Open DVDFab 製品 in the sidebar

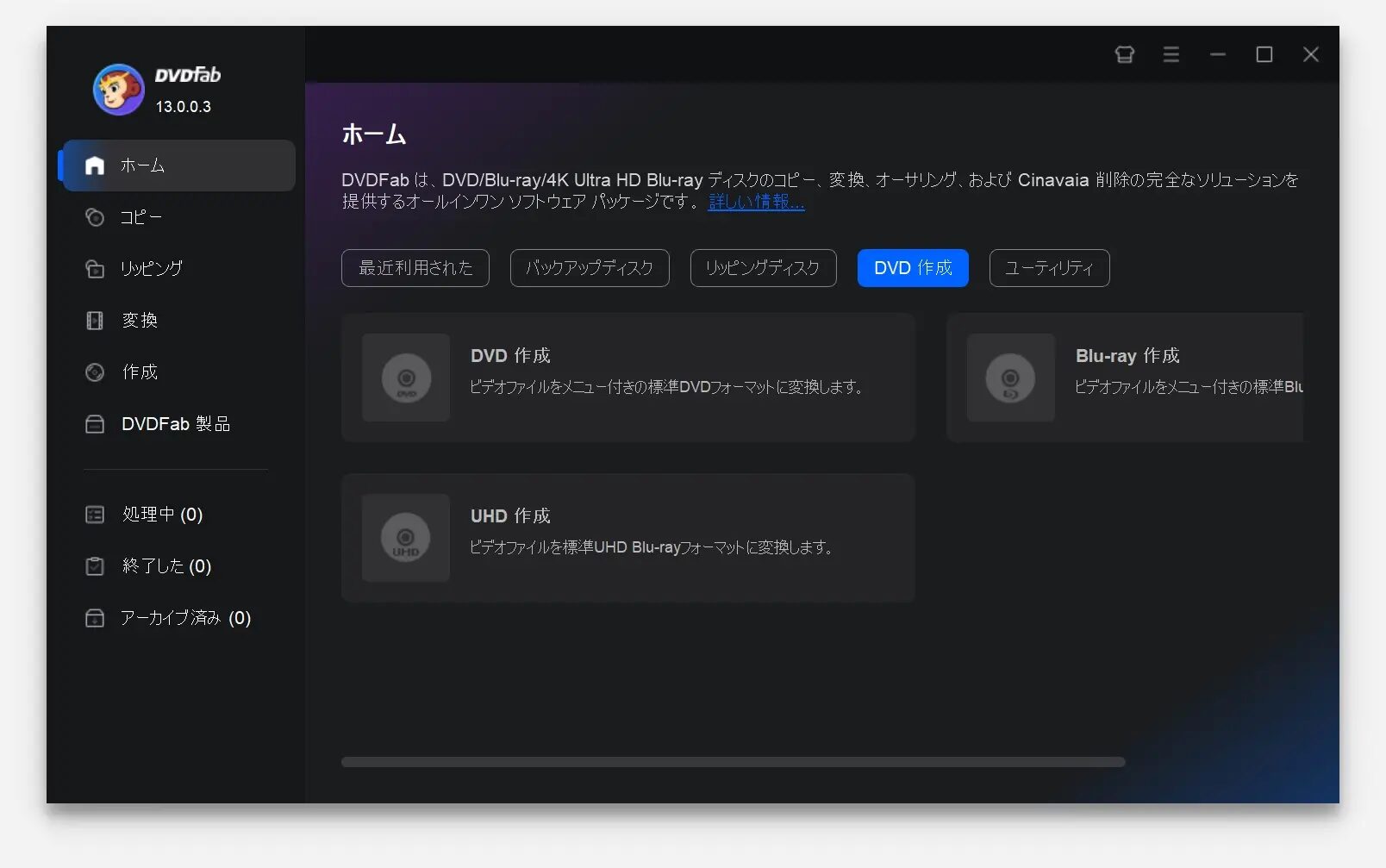click(175, 424)
